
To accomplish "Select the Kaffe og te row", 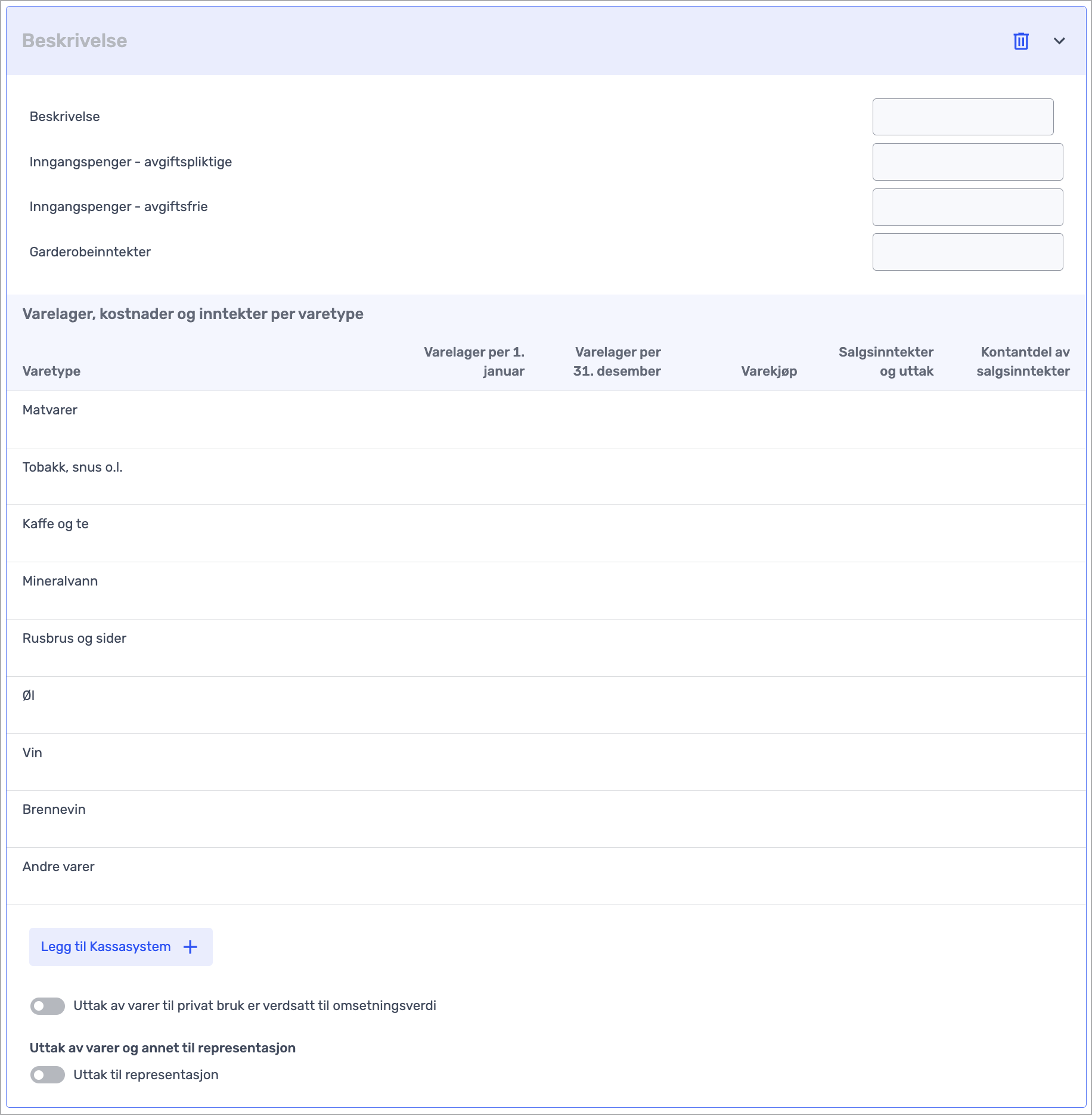I will (x=546, y=534).
